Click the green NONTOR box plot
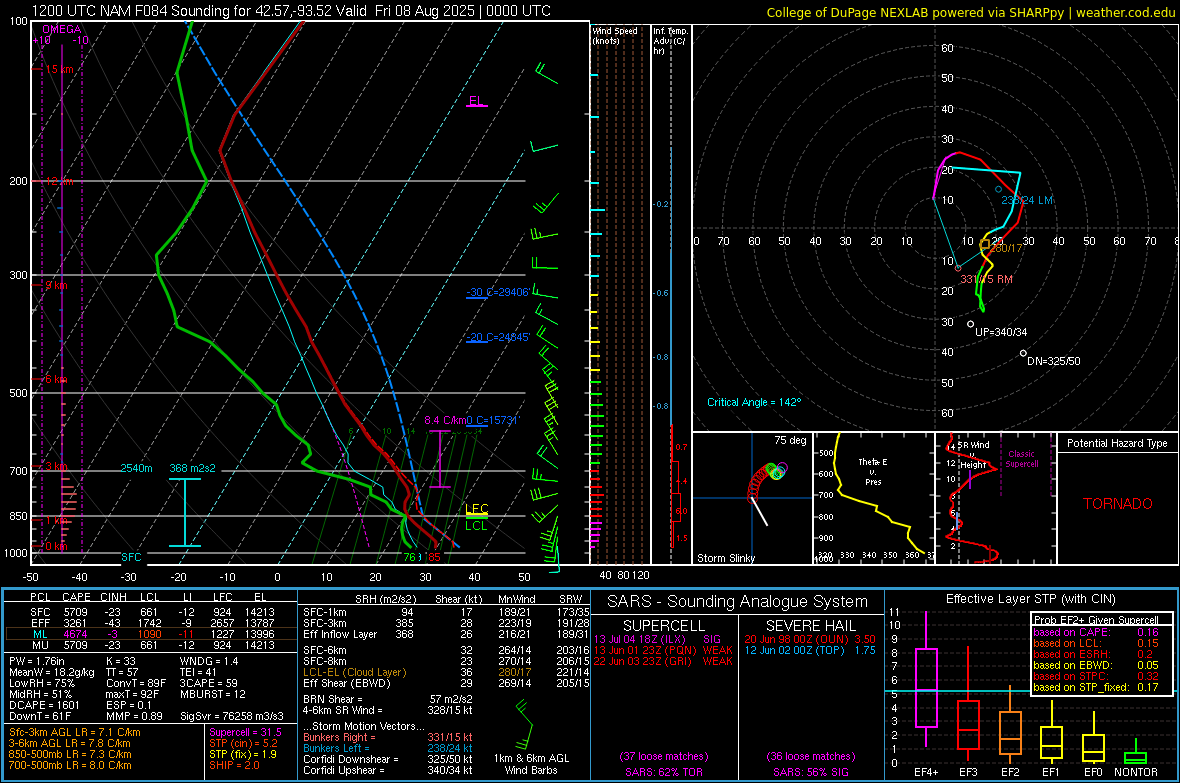This screenshot has height=783, width=1180. coord(1135,755)
